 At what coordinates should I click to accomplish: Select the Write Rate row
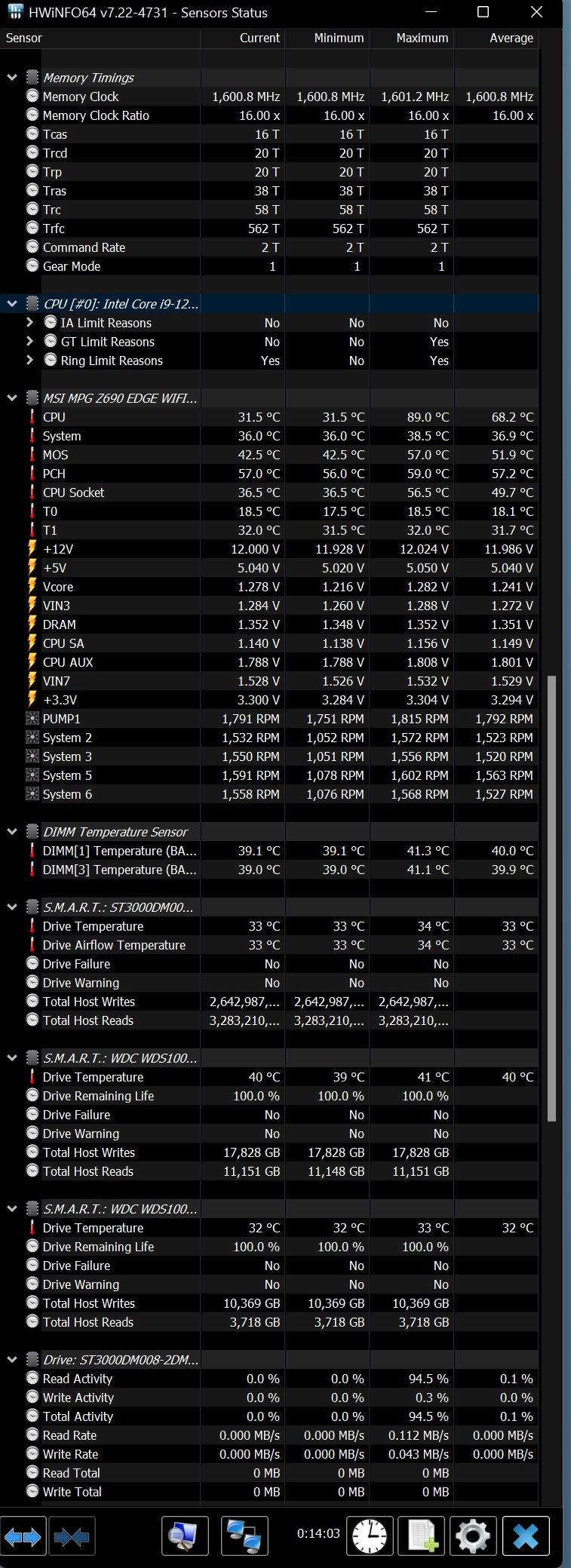(269, 1453)
